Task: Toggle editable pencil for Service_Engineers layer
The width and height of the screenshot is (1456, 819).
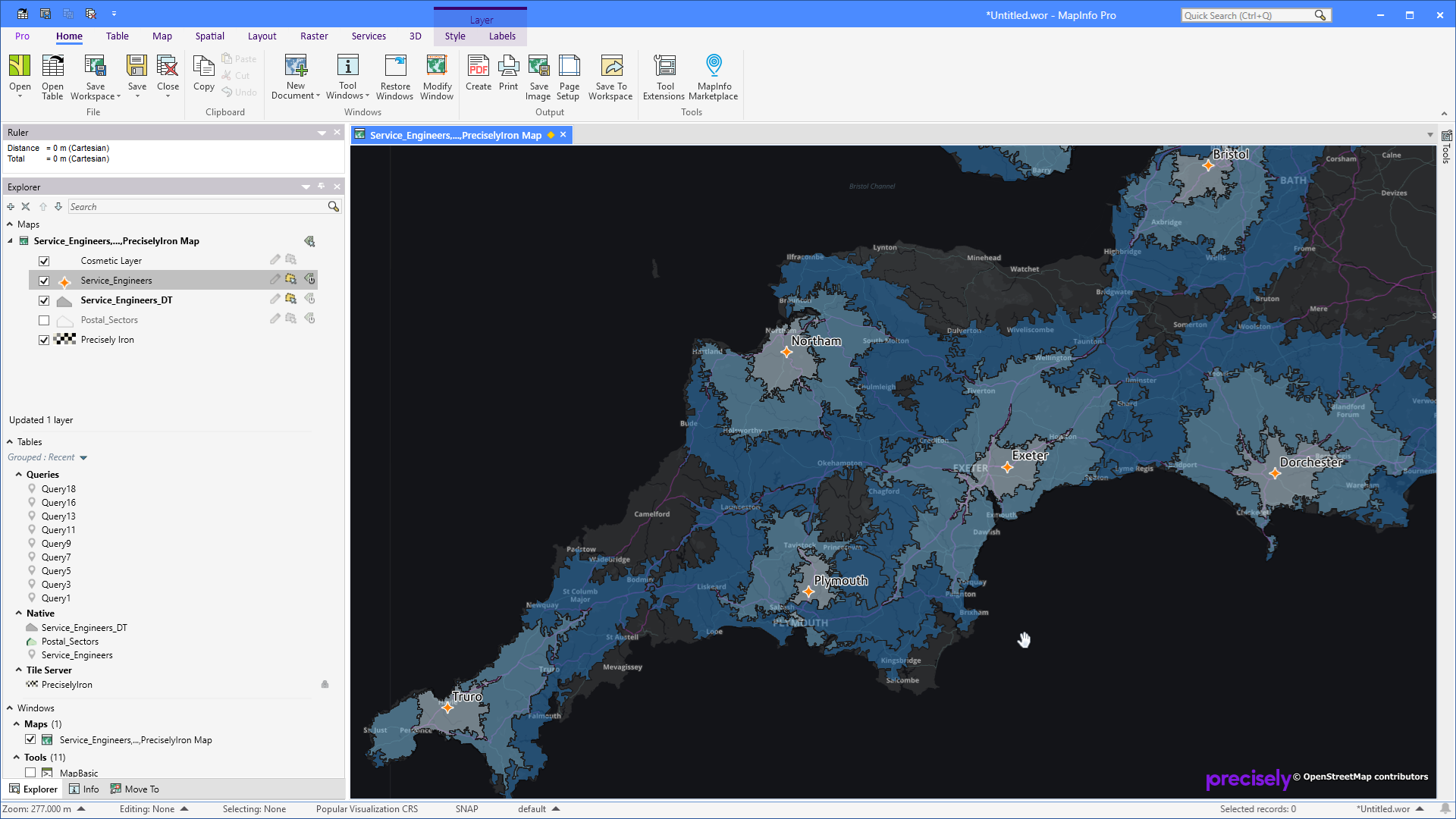Action: [x=275, y=280]
